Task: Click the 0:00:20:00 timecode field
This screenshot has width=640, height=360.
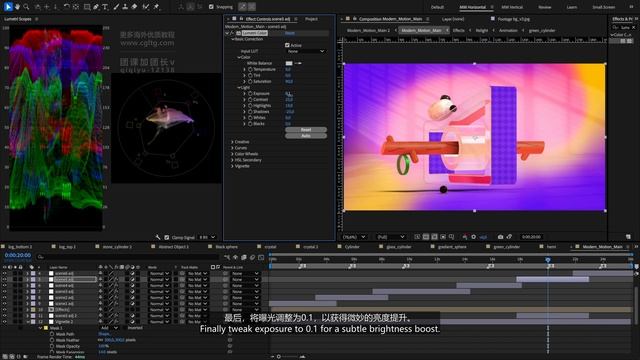Action: (x=18, y=255)
